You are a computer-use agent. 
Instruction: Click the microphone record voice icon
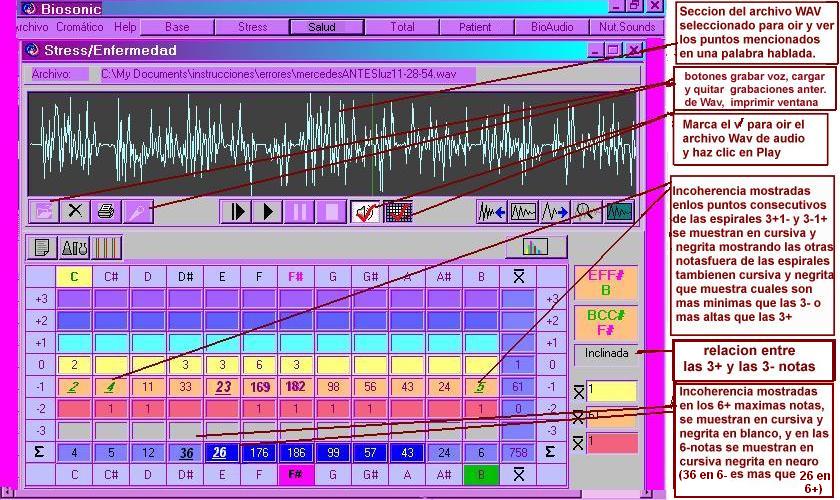pyautogui.click(x=136, y=211)
